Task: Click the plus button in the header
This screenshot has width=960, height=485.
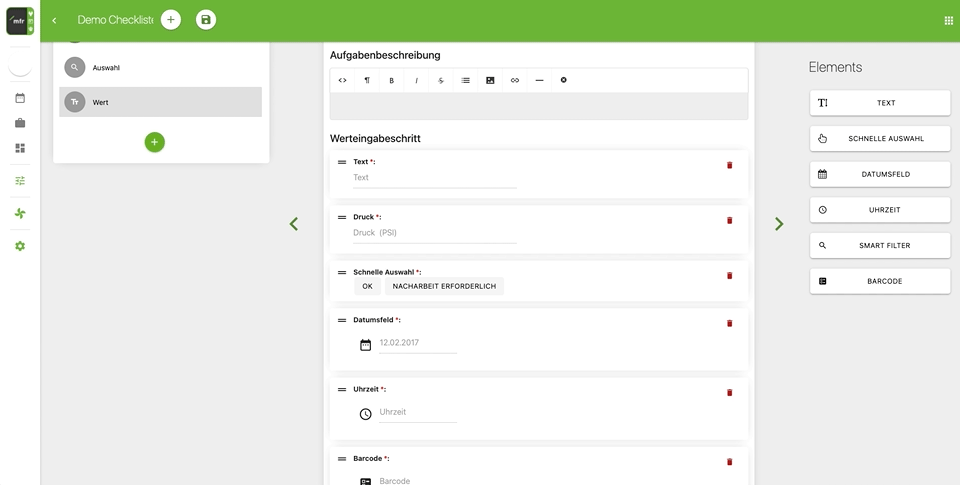Action: [171, 20]
